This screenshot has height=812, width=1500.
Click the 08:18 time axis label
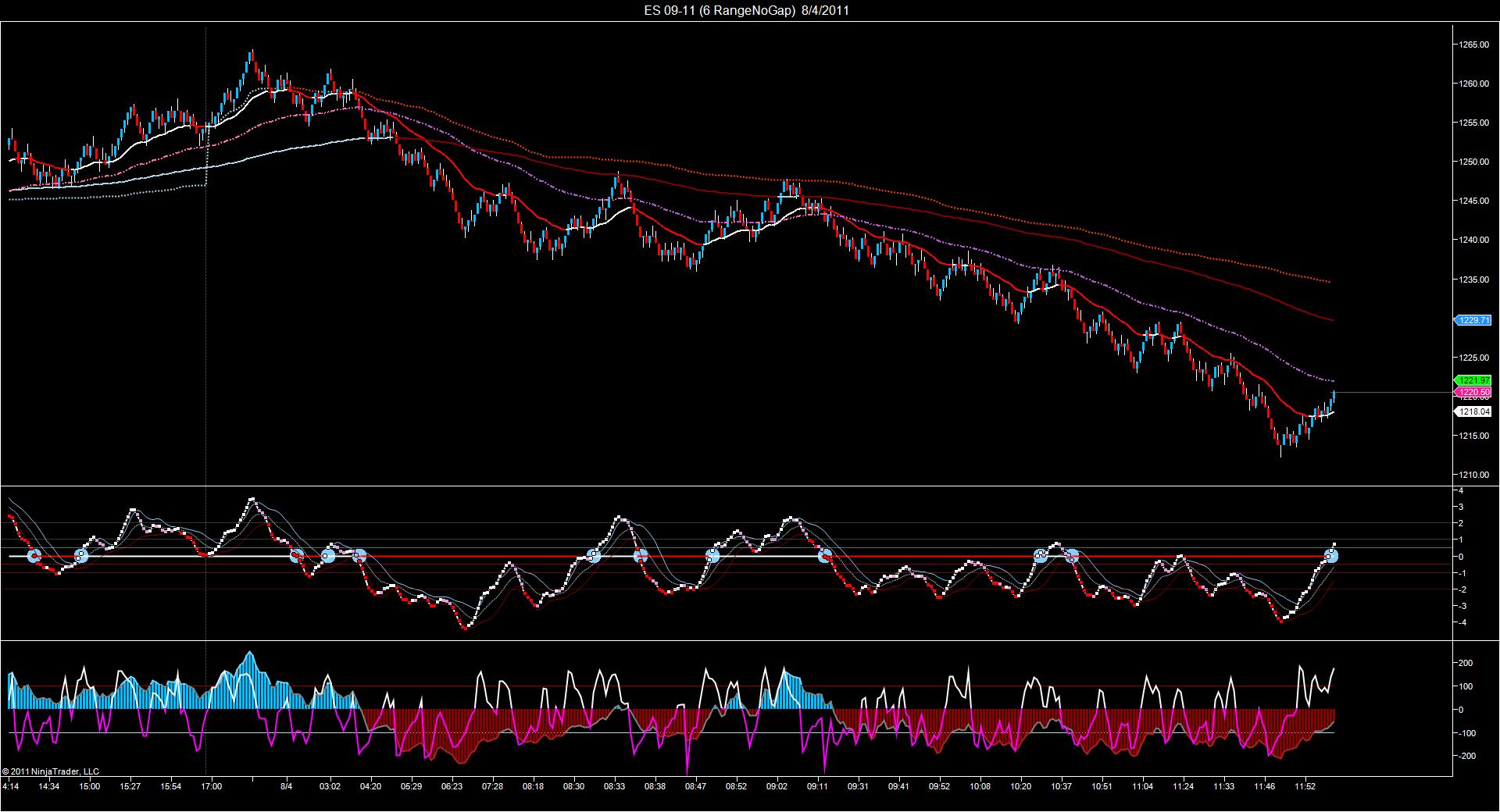[x=534, y=786]
